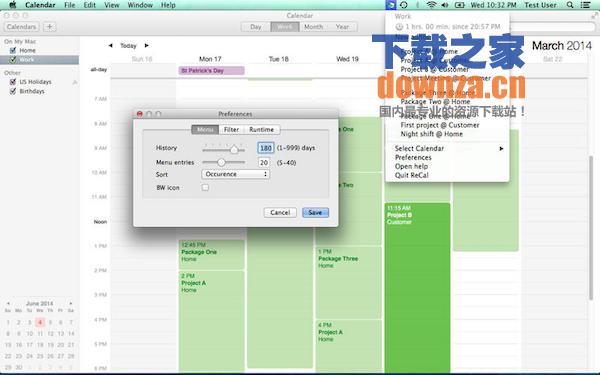Click the Today button
Viewport: 600px width, 375px height.
point(128,46)
